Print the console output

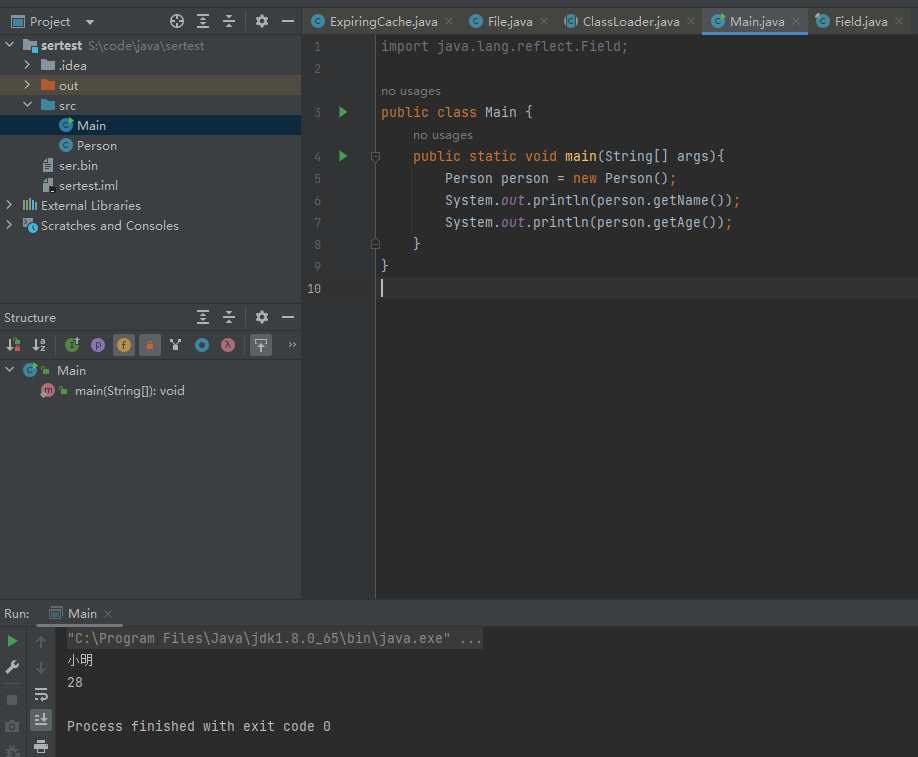pos(41,746)
